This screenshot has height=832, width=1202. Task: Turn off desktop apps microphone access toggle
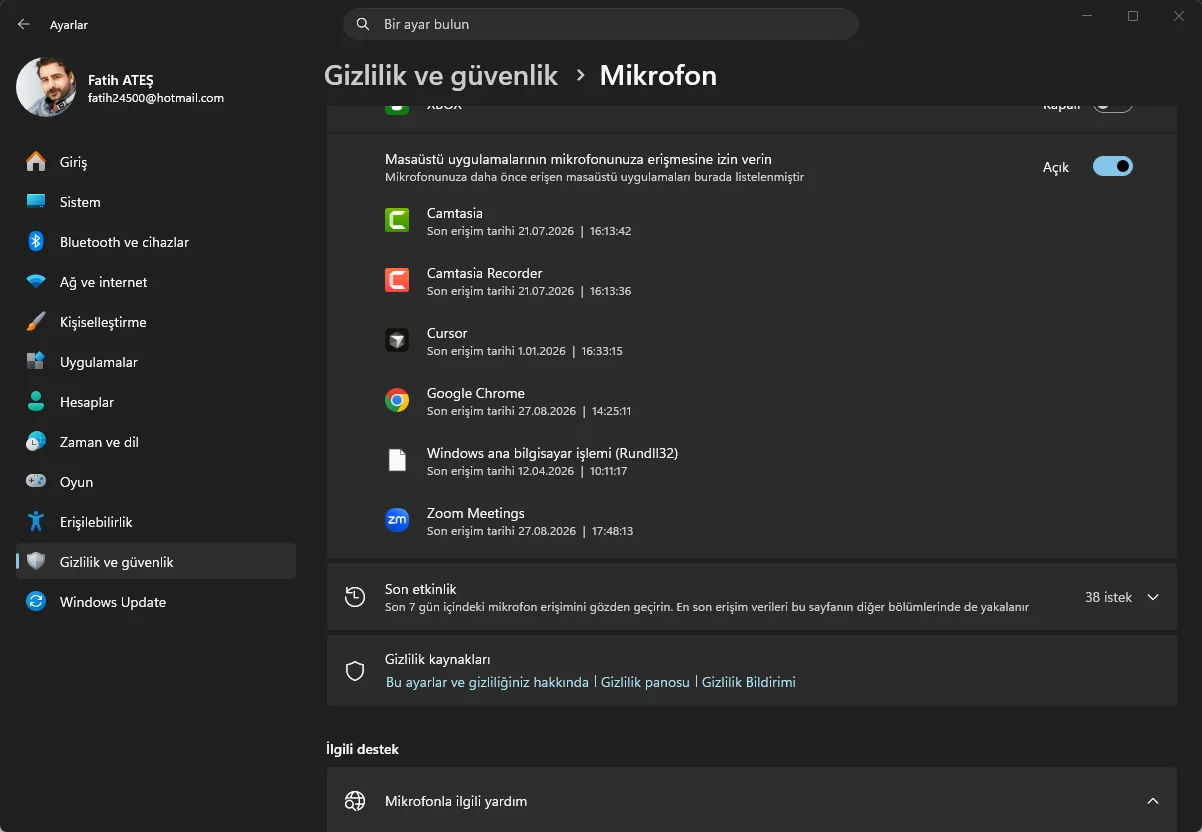1113,166
